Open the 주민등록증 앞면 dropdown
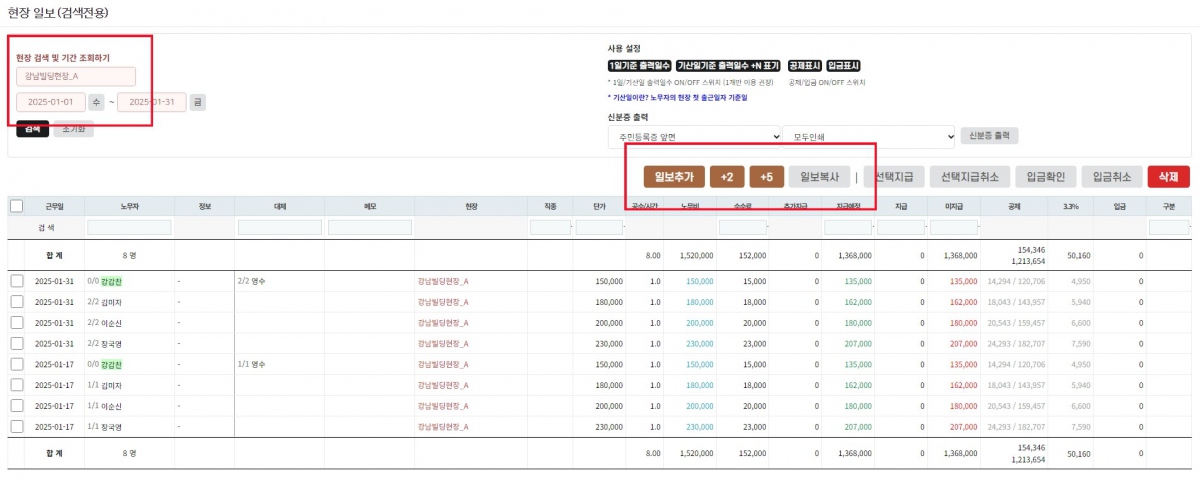 [694, 136]
